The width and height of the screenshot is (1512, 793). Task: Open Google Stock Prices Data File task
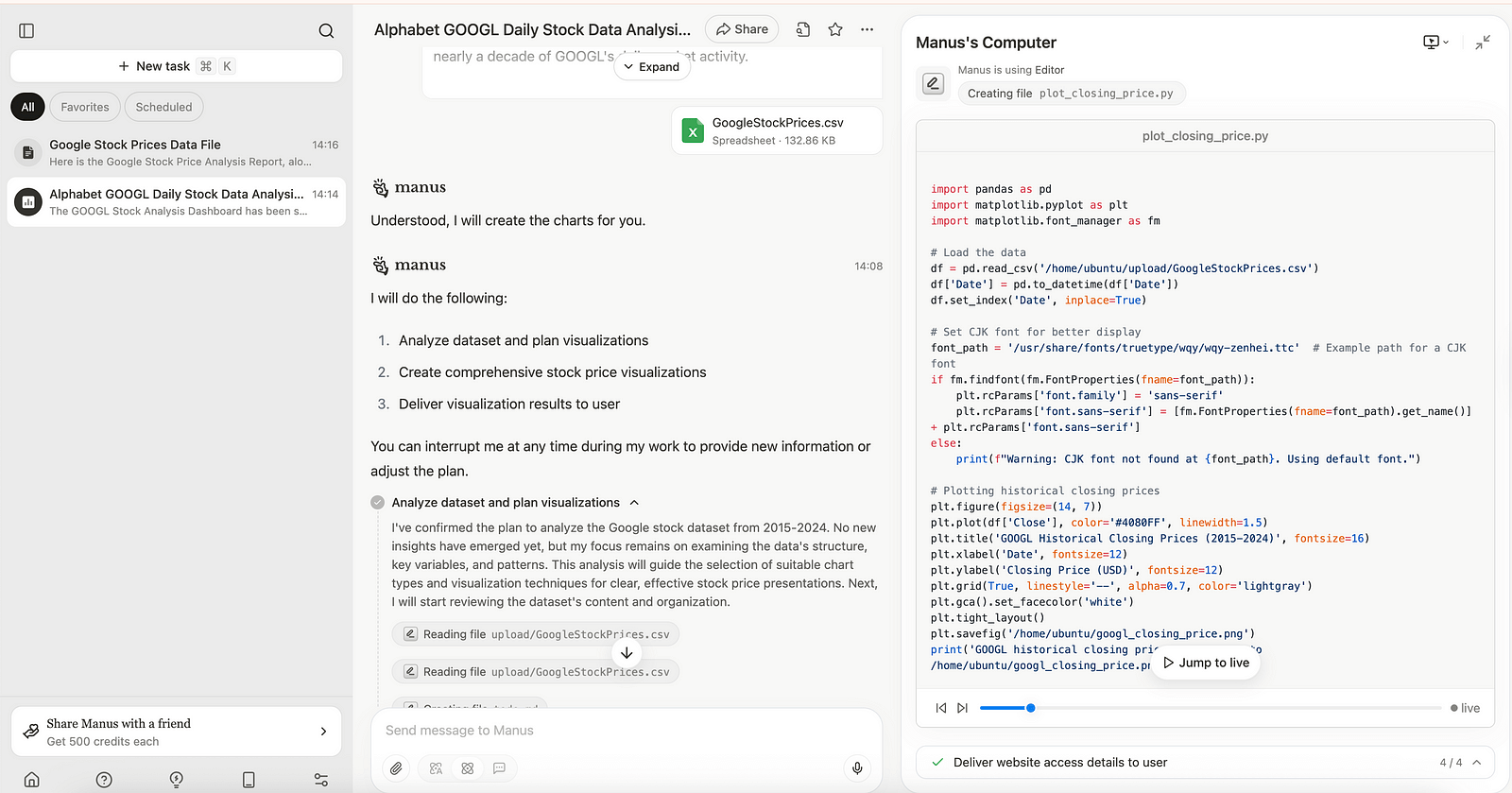(x=176, y=152)
